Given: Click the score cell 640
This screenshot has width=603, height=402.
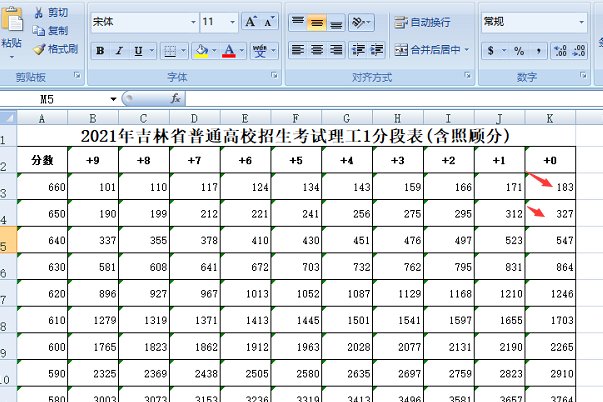Looking at the screenshot, I should click(42, 240).
